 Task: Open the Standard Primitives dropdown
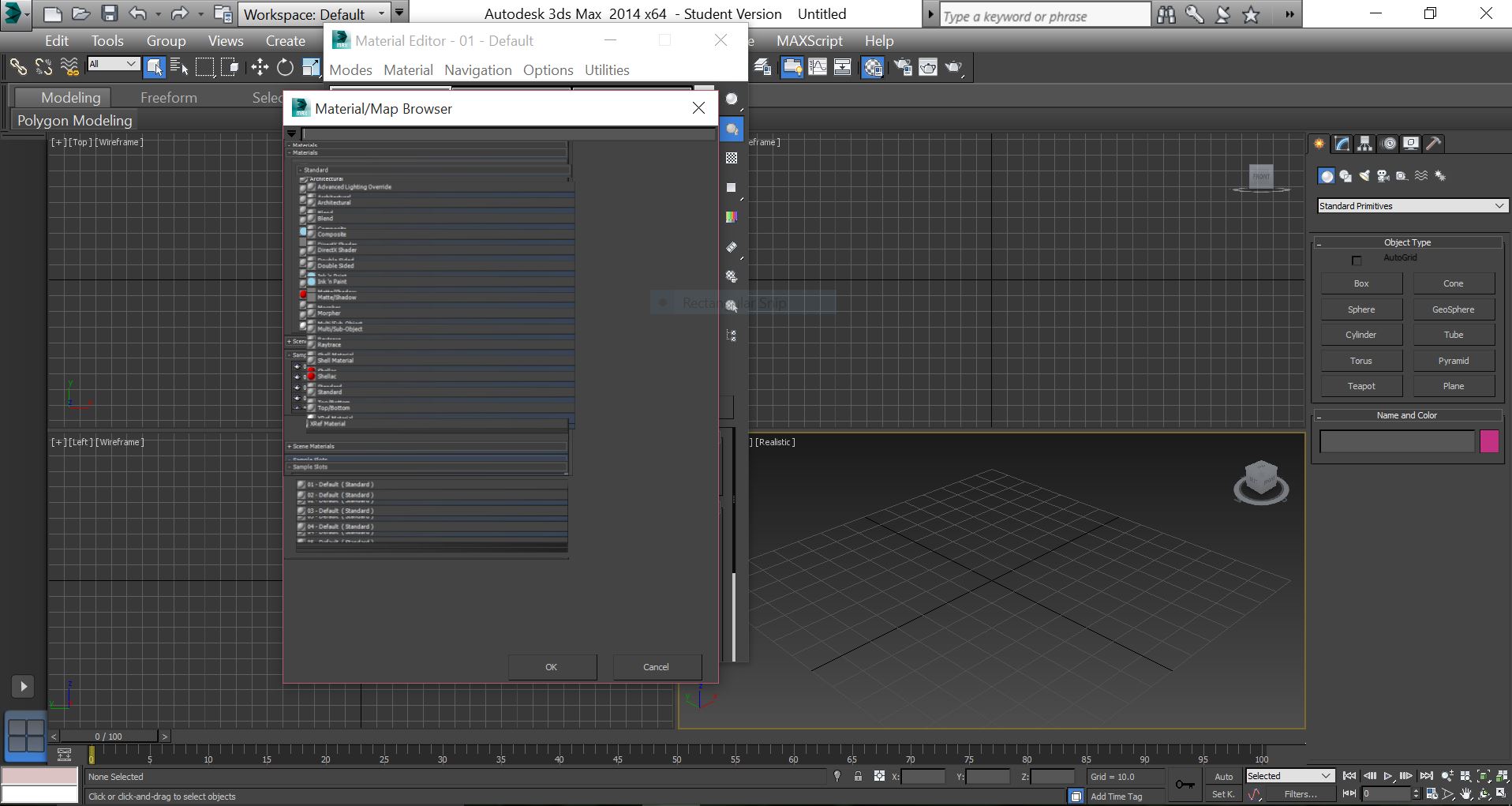1412,206
